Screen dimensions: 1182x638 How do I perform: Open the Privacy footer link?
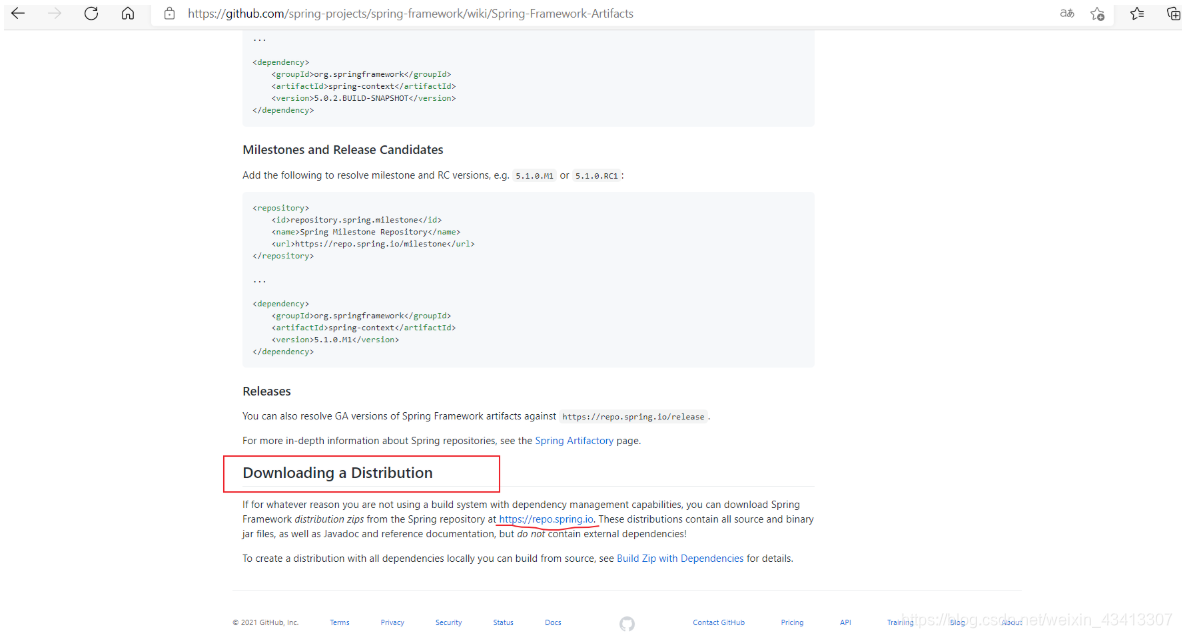[x=392, y=622]
